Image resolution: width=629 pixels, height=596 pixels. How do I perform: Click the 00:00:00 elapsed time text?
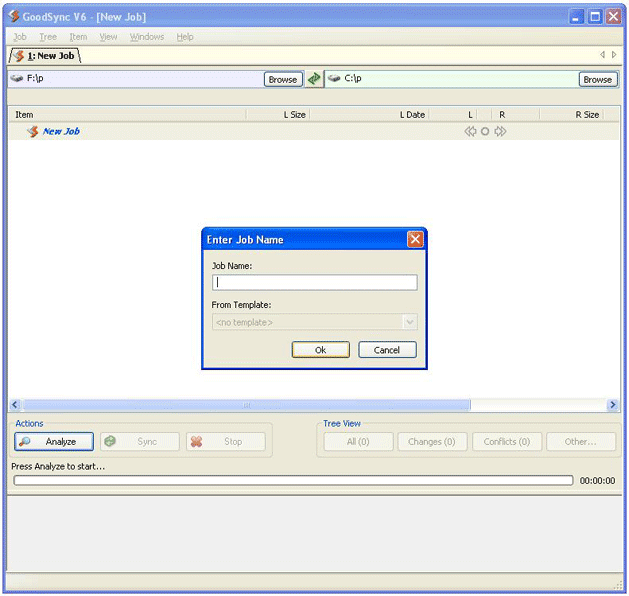(597, 480)
